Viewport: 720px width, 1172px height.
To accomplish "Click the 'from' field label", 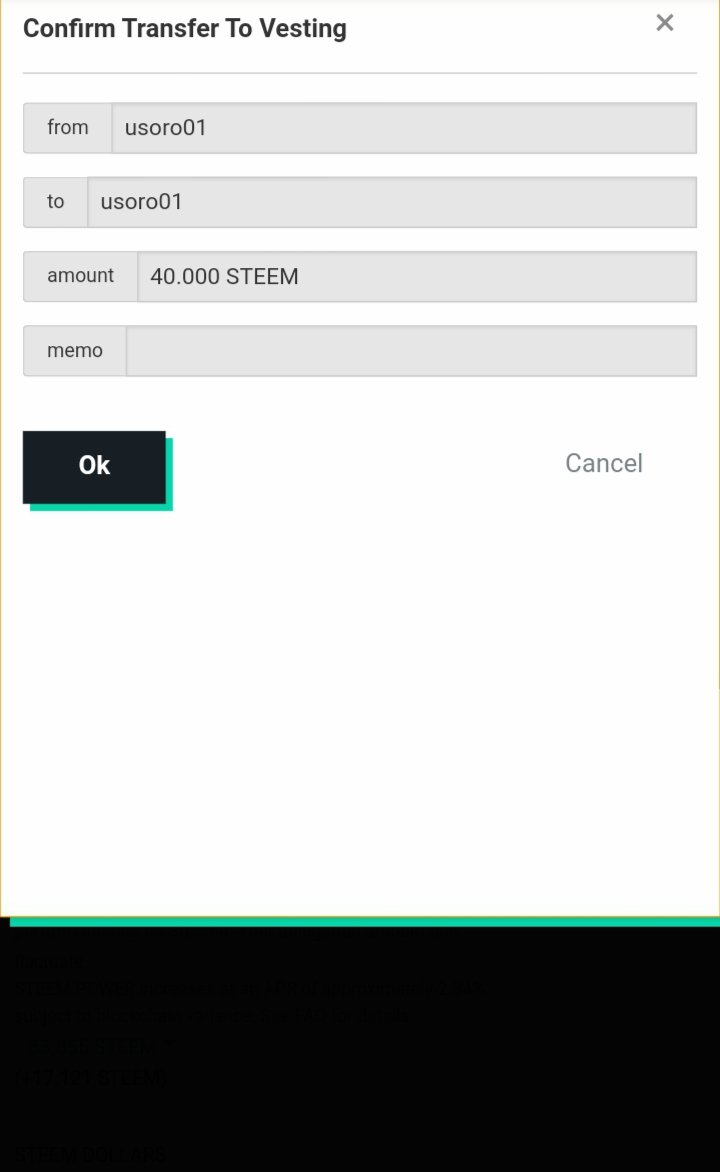I will tap(68, 128).
